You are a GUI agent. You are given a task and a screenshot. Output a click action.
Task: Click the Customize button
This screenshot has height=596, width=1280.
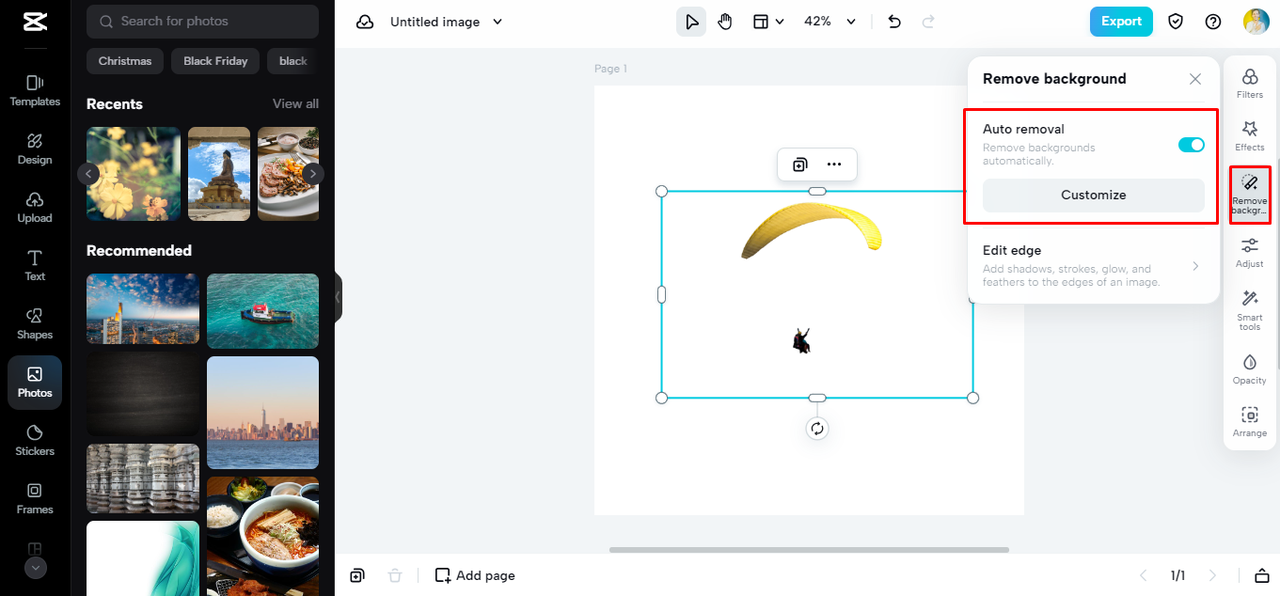[x=1093, y=195]
